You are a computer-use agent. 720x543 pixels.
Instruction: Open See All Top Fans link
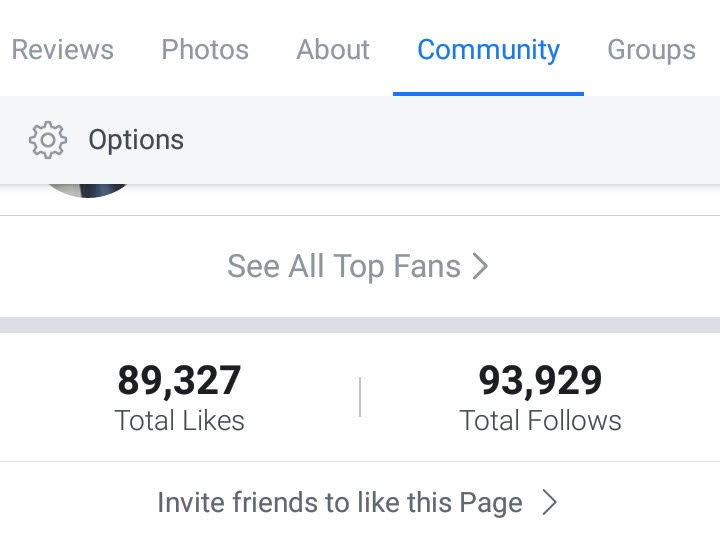pyautogui.click(x=343, y=266)
